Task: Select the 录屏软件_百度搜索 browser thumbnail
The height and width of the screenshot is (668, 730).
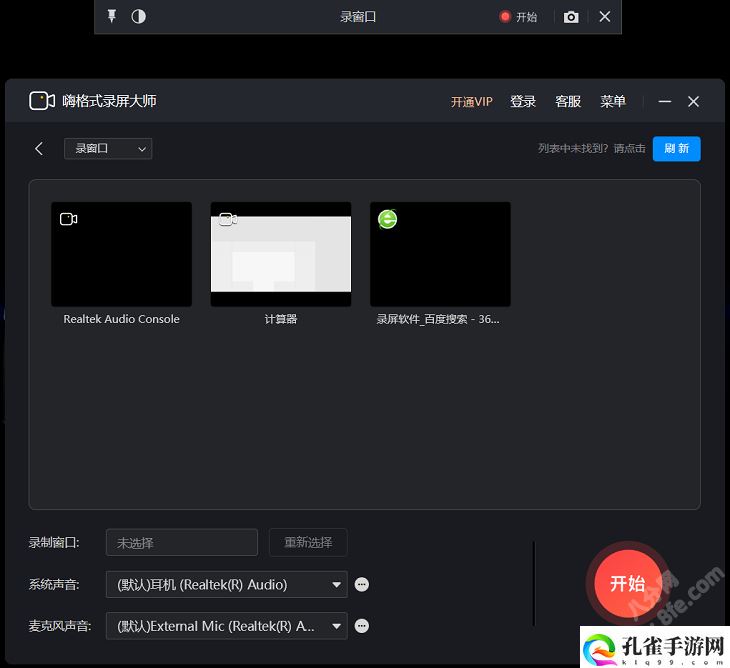Action: [x=440, y=254]
